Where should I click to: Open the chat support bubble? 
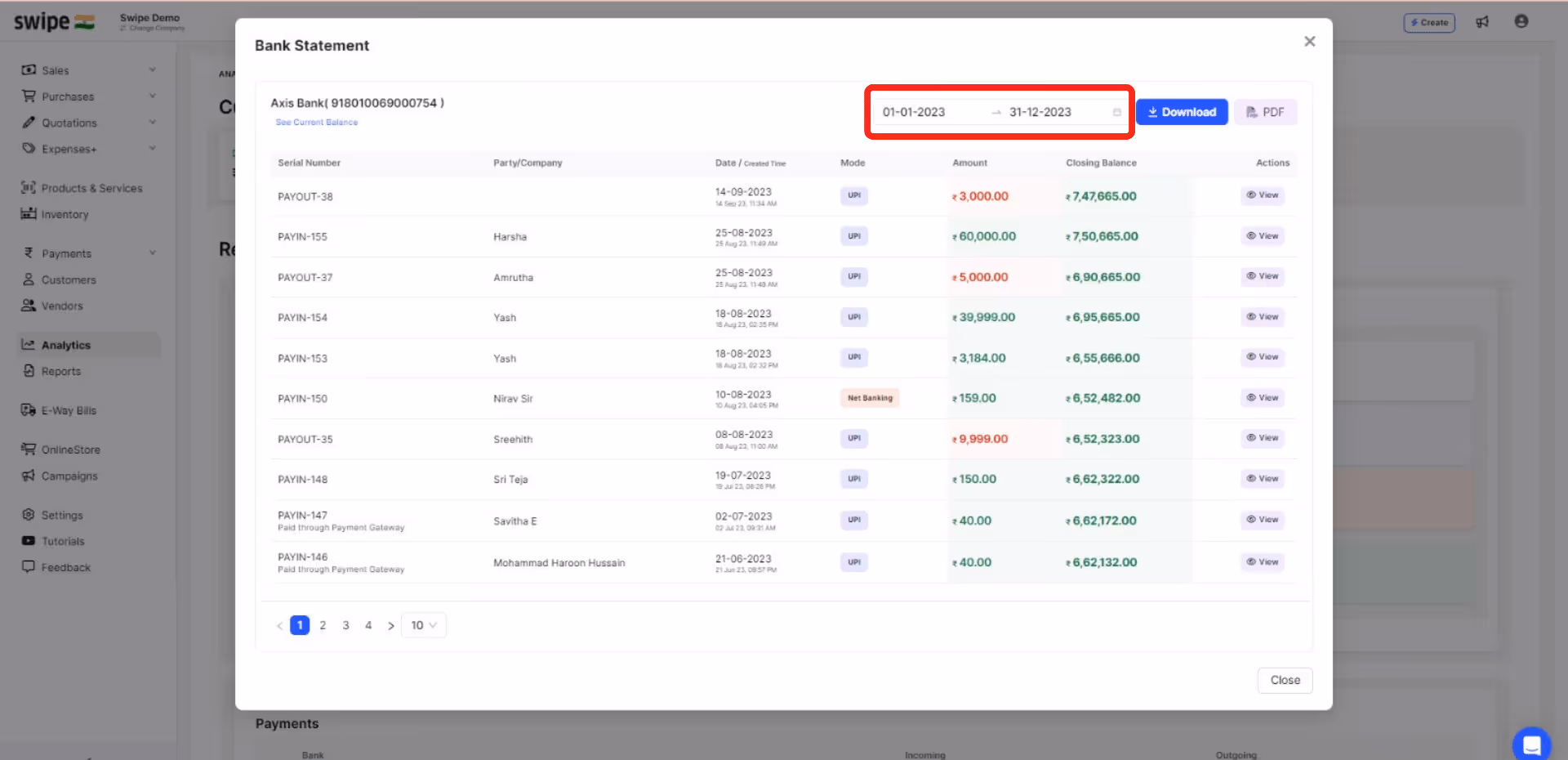pyautogui.click(x=1532, y=744)
